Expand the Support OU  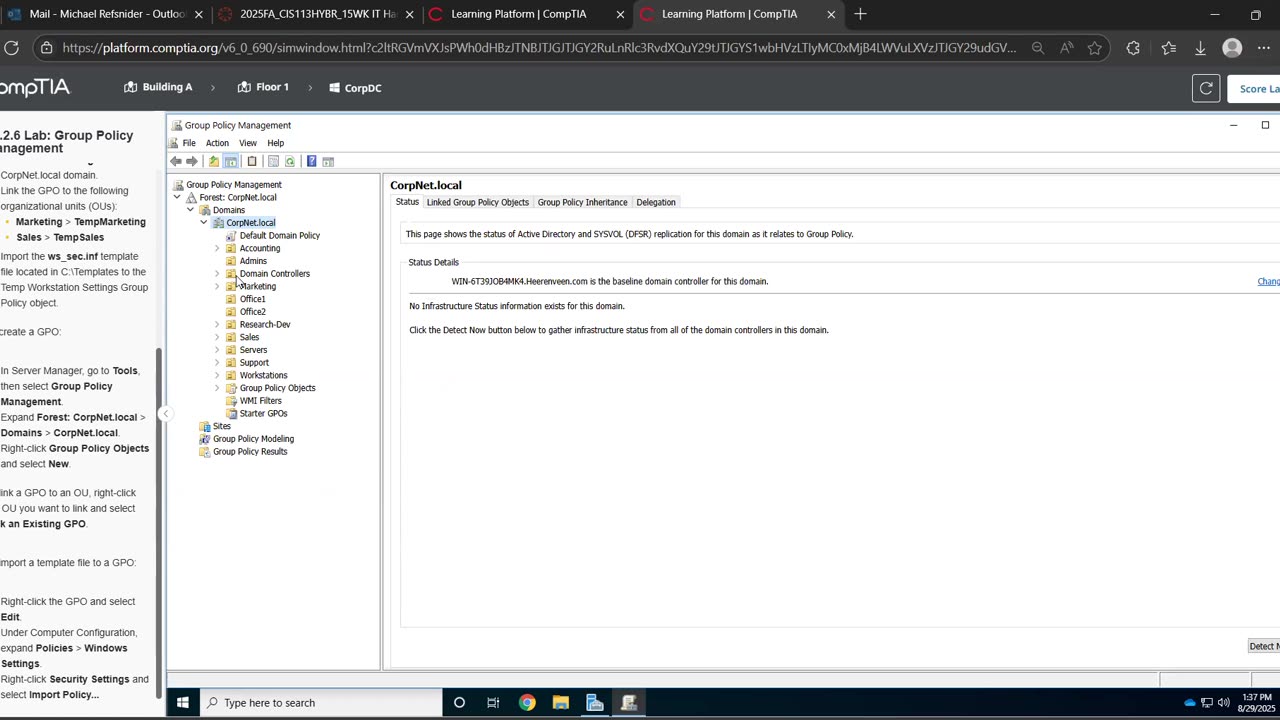coord(217,362)
